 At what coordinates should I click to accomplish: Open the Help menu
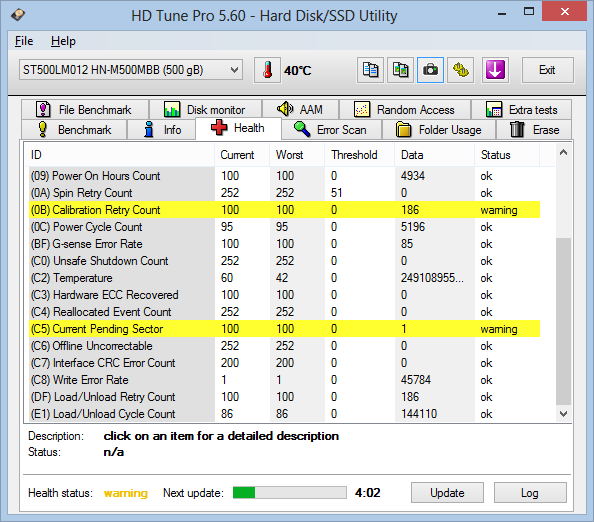(x=63, y=41)
